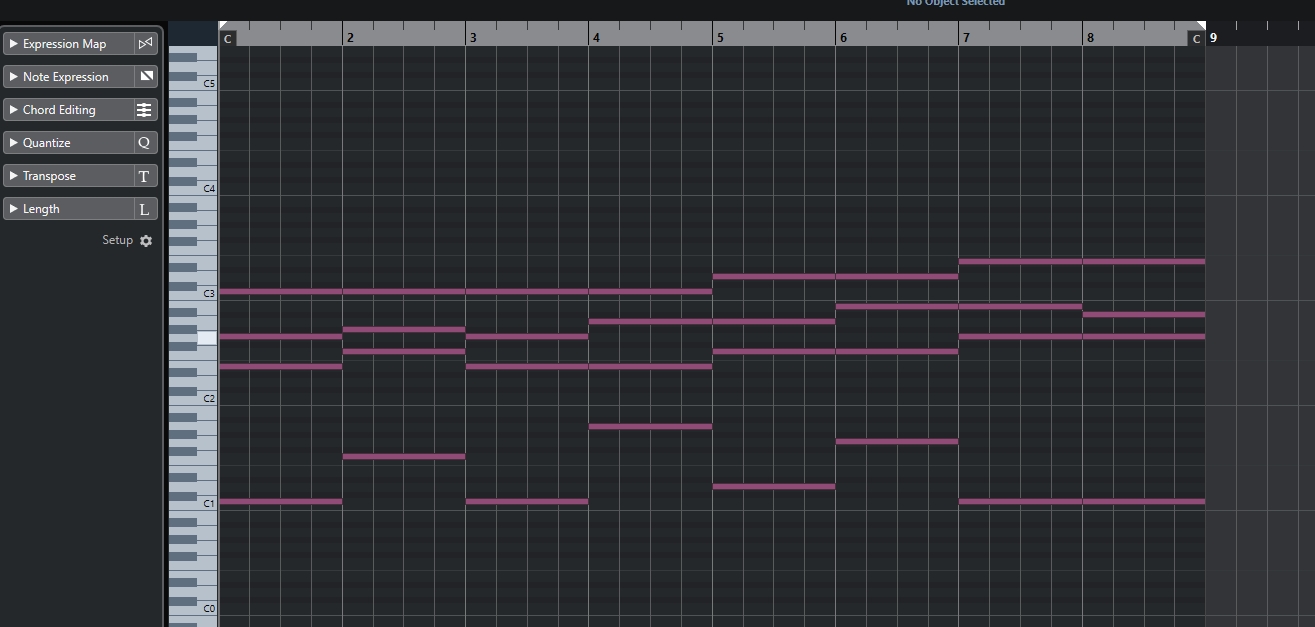The width and height of the screenshot is (1315, 627).
Task: Expand the Note Expression section
Action: pos(14,77)
